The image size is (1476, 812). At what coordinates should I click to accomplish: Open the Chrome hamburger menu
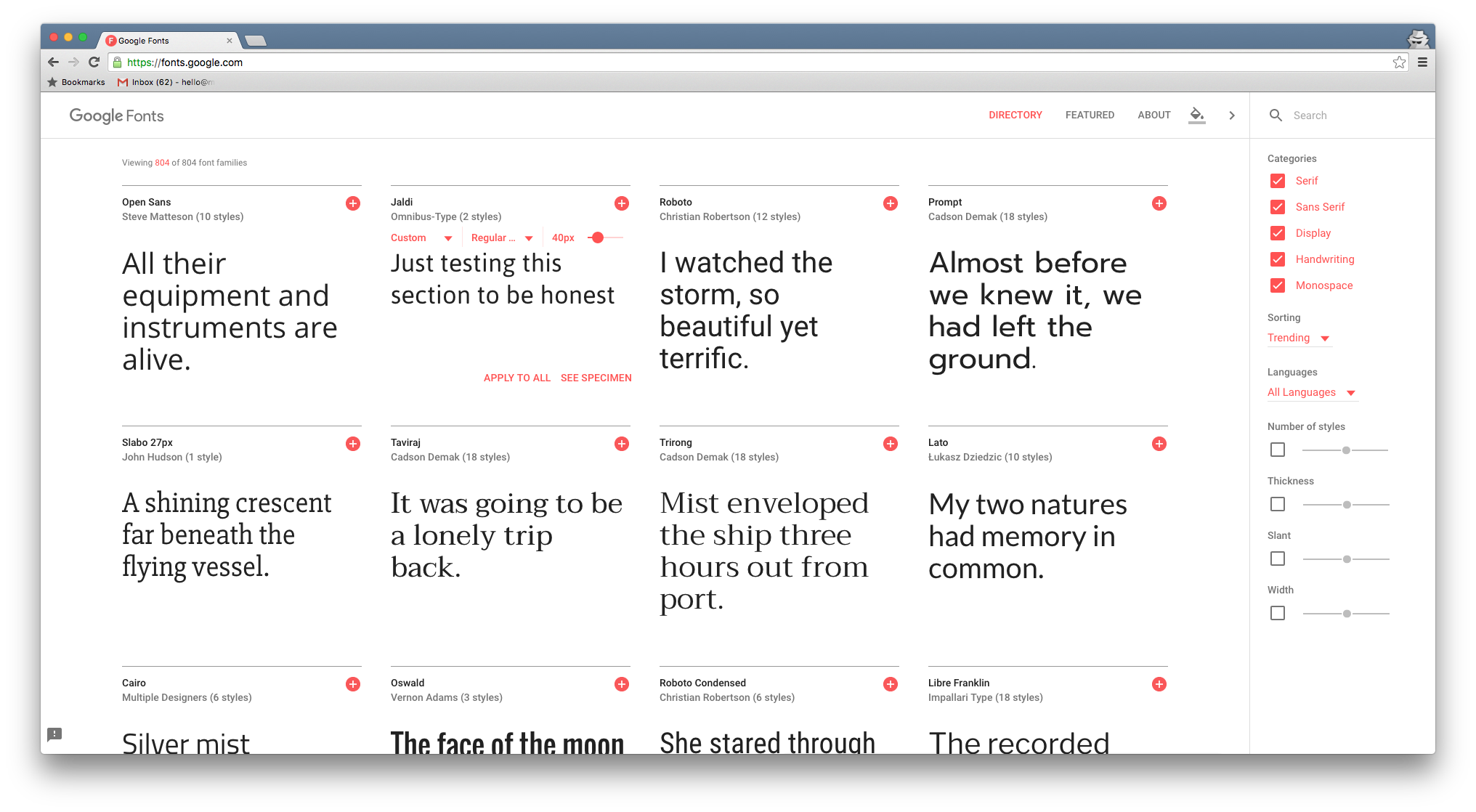point(1422,62)
